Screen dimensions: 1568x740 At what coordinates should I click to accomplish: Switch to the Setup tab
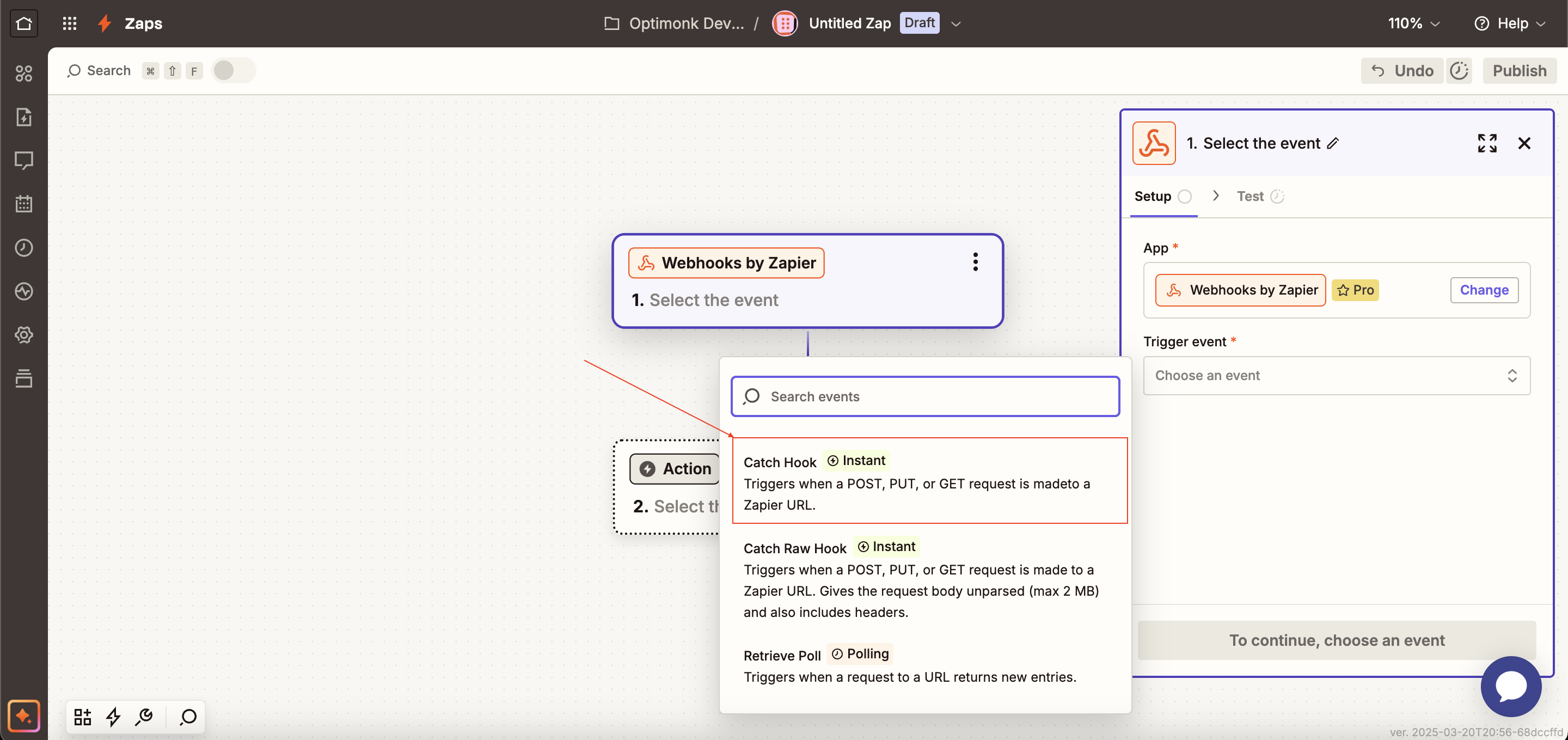click(1163, 197)
